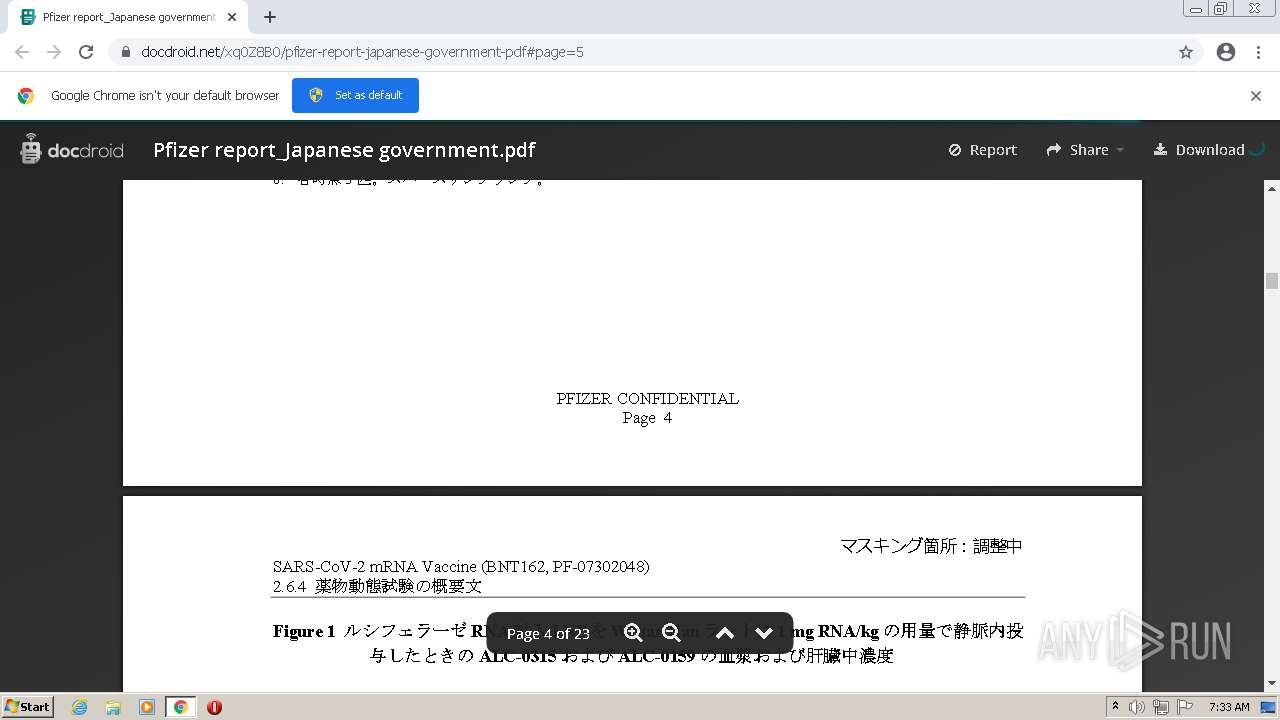
Task: Click the docdroid logo
Action: [72, 150]
